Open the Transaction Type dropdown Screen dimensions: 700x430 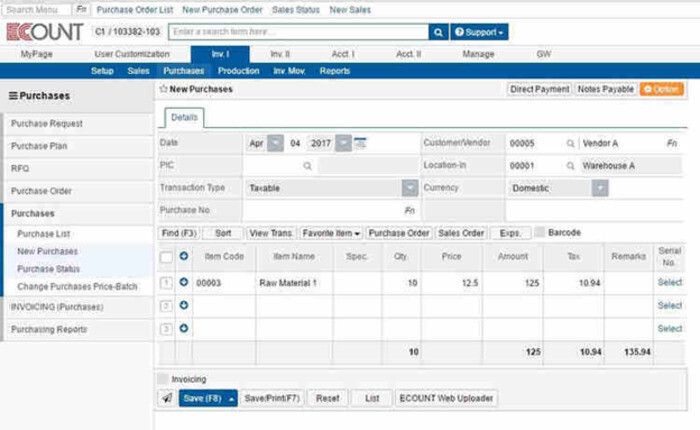pyautogui.click(x=409, y=188)
